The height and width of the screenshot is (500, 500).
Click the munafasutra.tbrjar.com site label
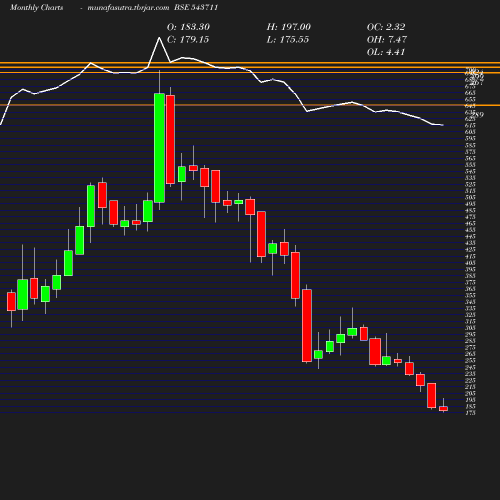[x=128, y=8]
